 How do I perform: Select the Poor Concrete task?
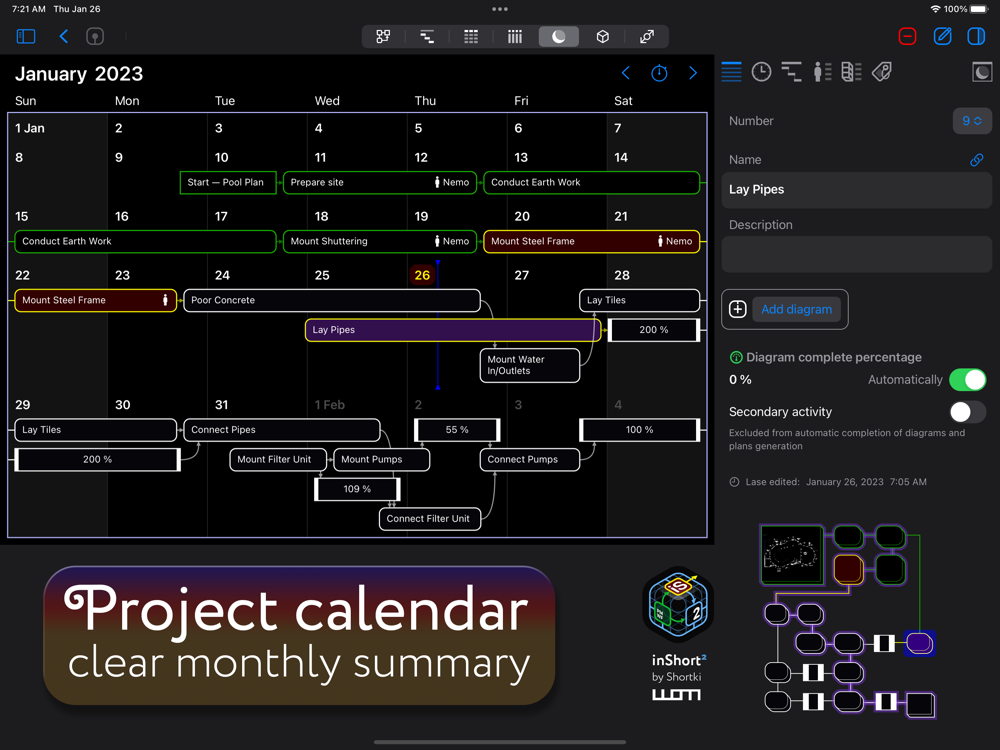(x=332, y=300)
